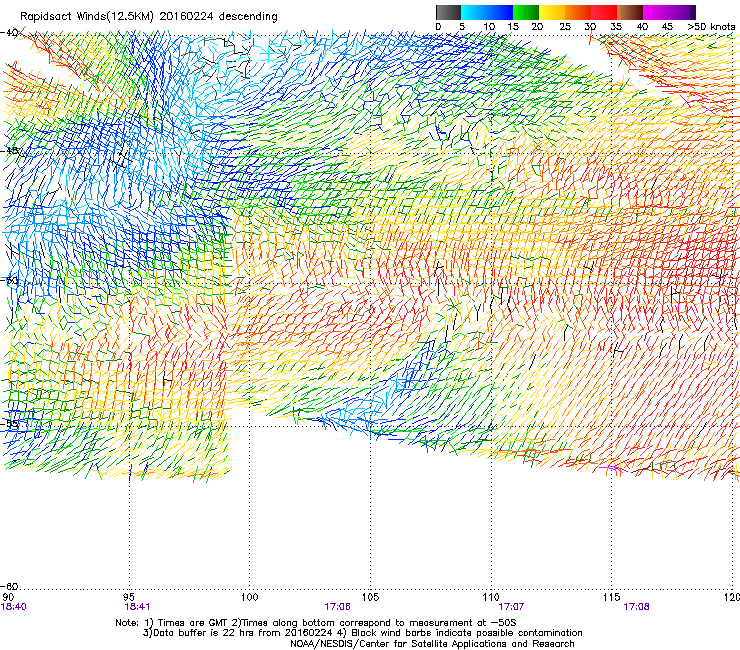Click the 18:41 pass time label

coord(137,607)
